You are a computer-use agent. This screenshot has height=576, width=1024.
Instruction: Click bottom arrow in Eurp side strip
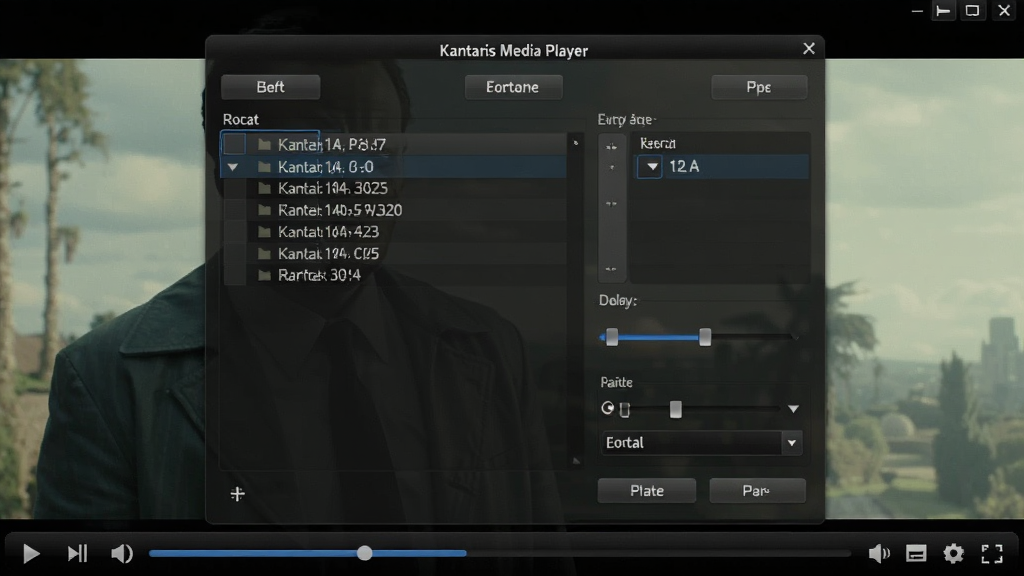611,269
